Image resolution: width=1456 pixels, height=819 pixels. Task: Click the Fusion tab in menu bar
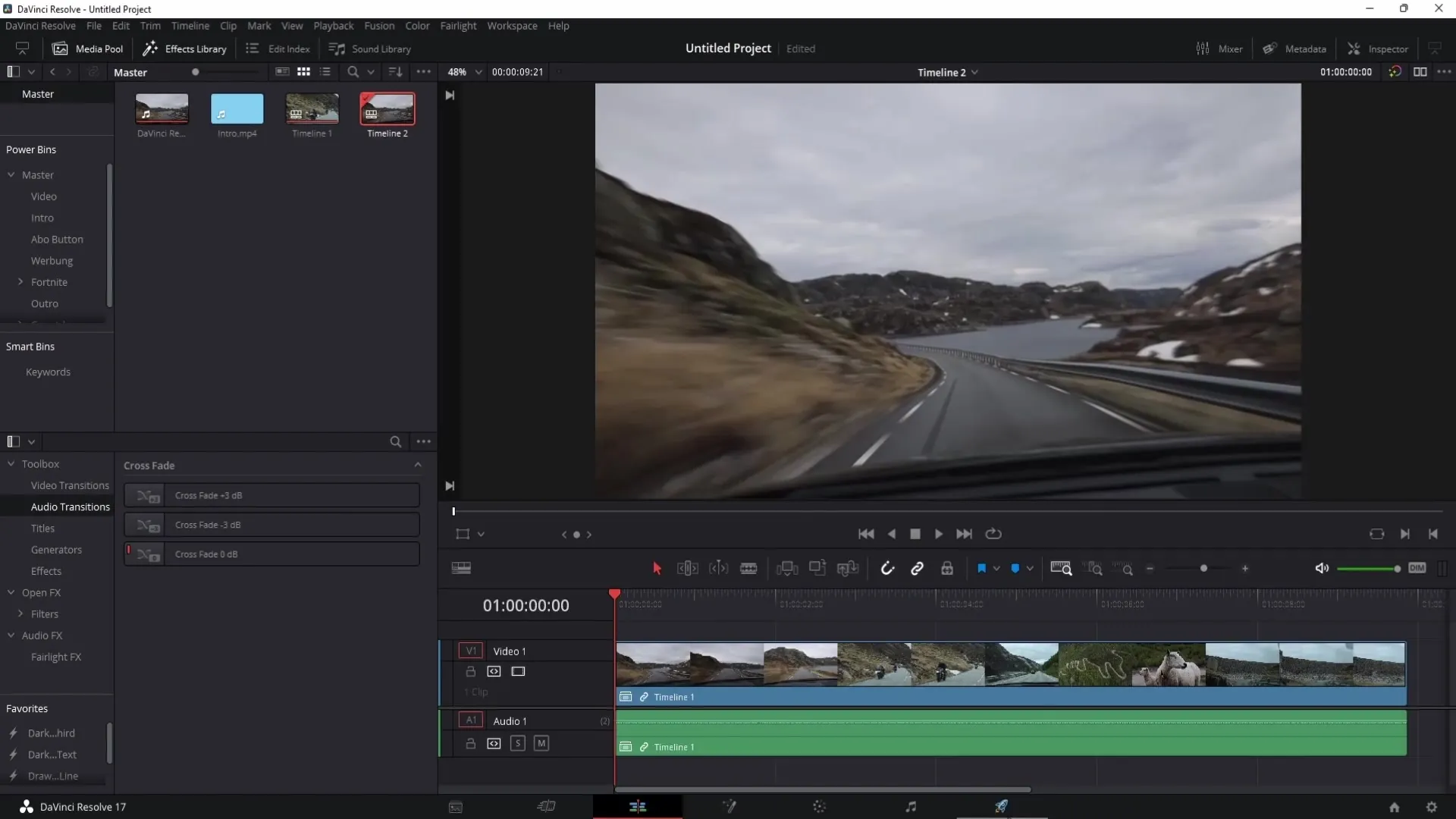(379, 25)
